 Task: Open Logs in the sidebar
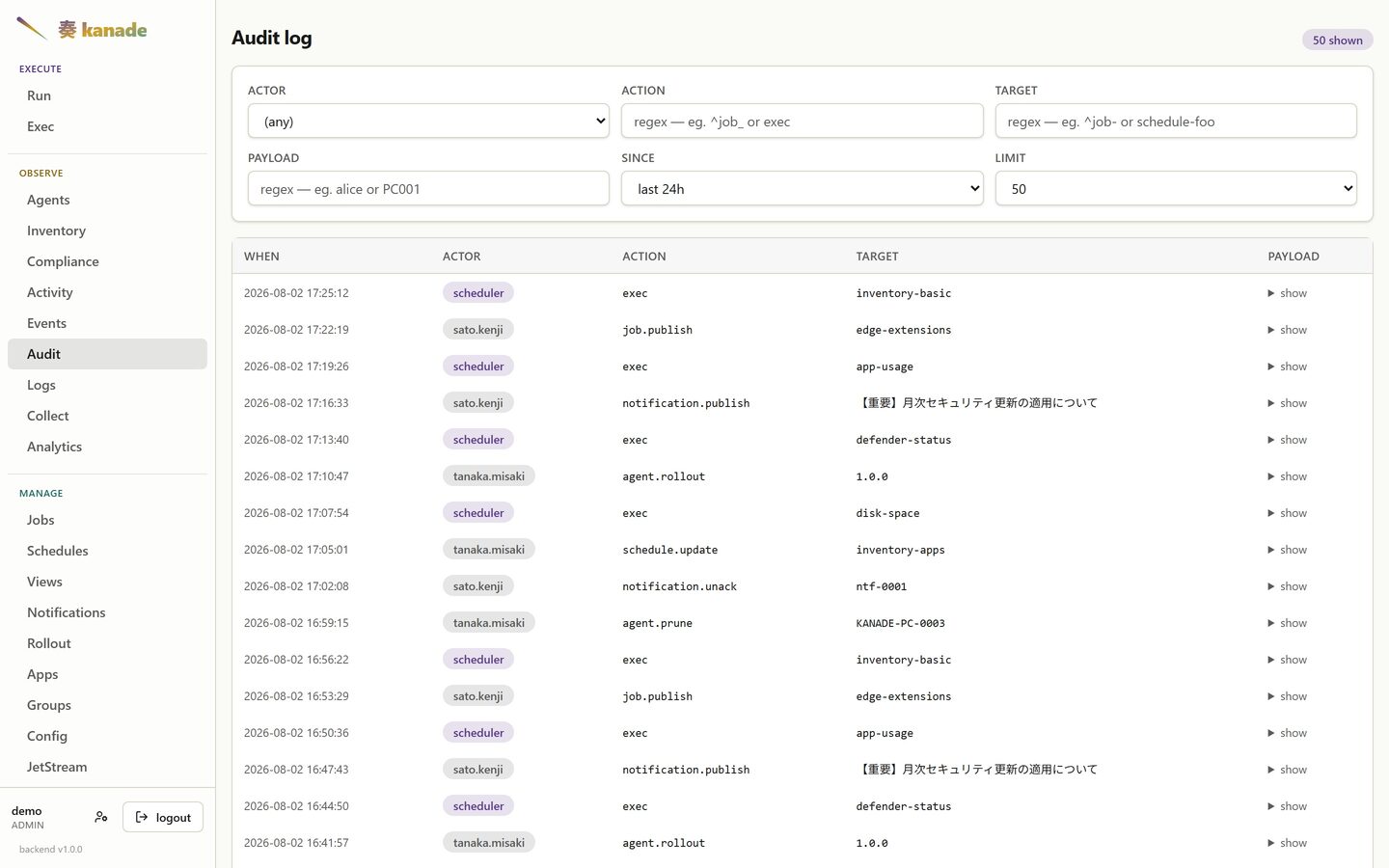click(107, 385)
